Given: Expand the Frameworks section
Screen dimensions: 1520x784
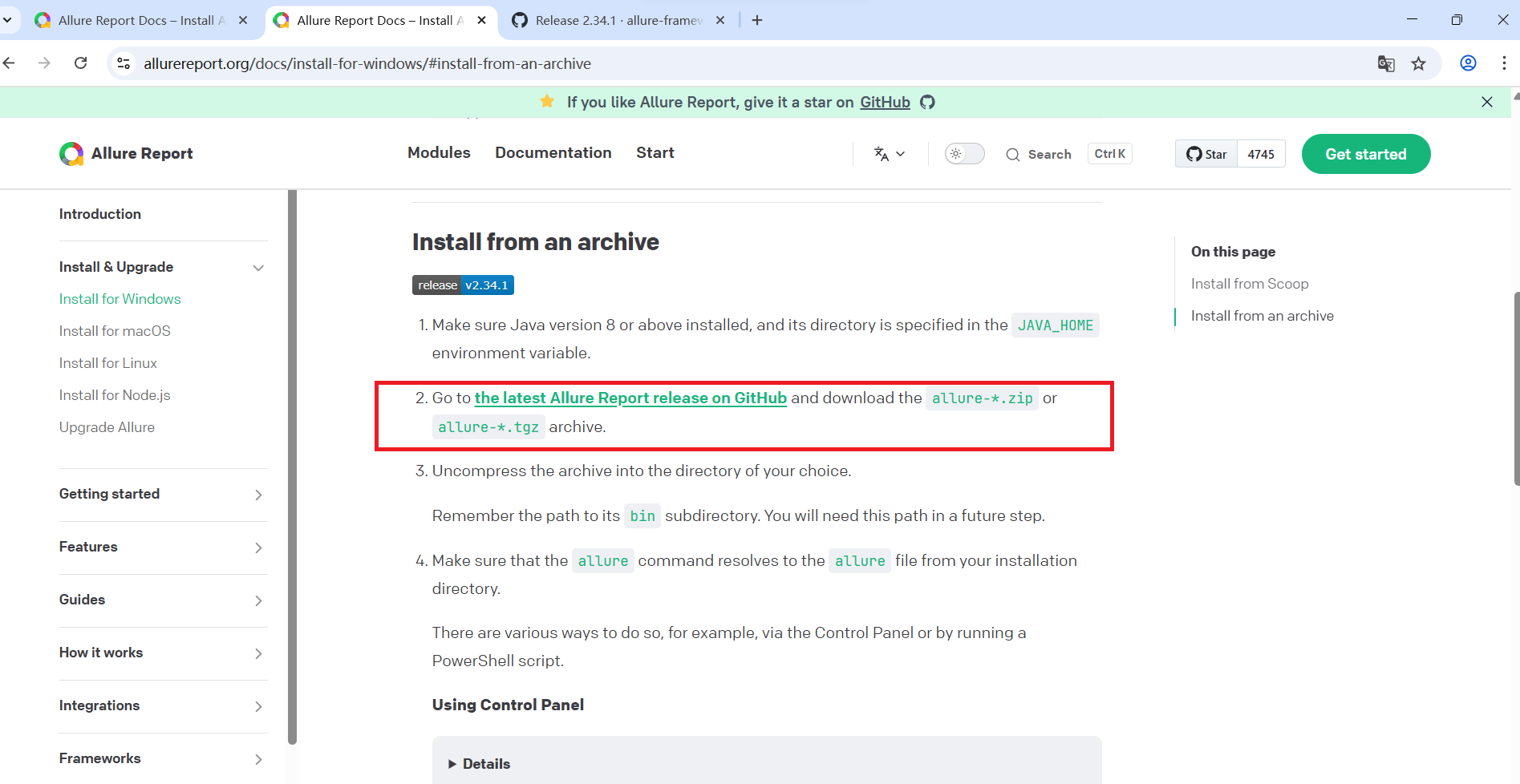Looking at the screenshot, I should point(258,759).
